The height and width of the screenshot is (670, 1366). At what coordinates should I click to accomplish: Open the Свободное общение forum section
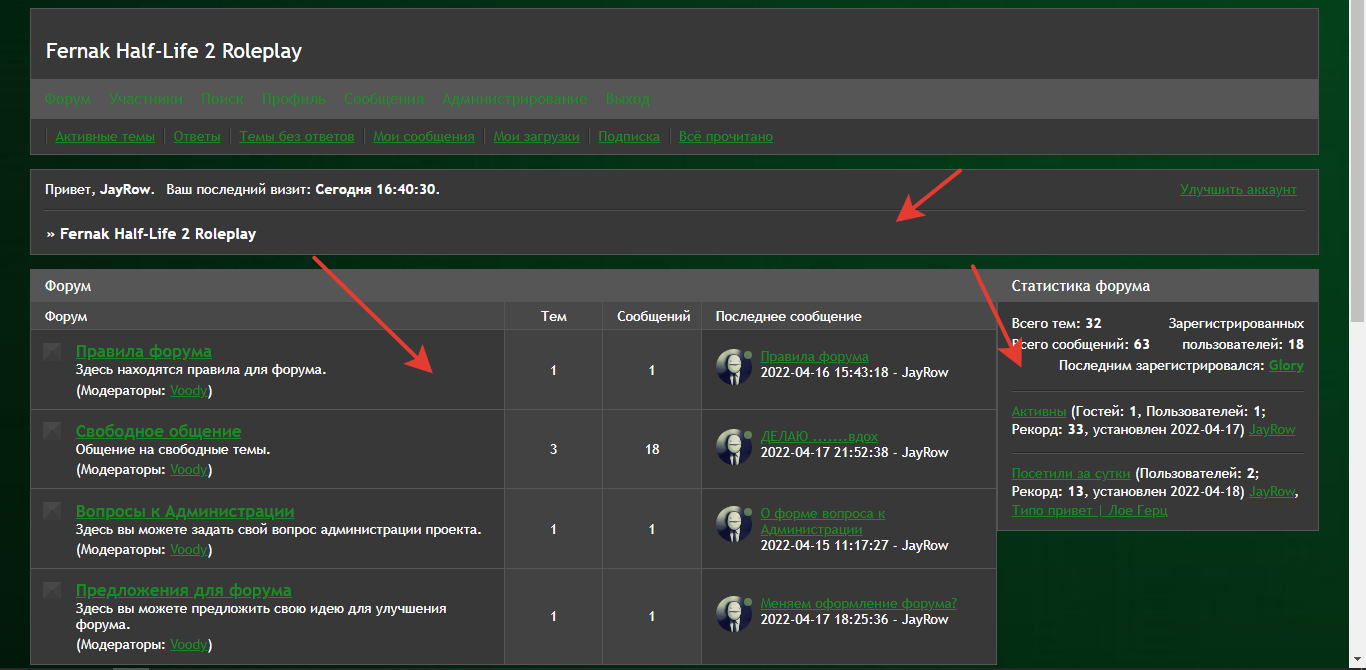point(159,431)
